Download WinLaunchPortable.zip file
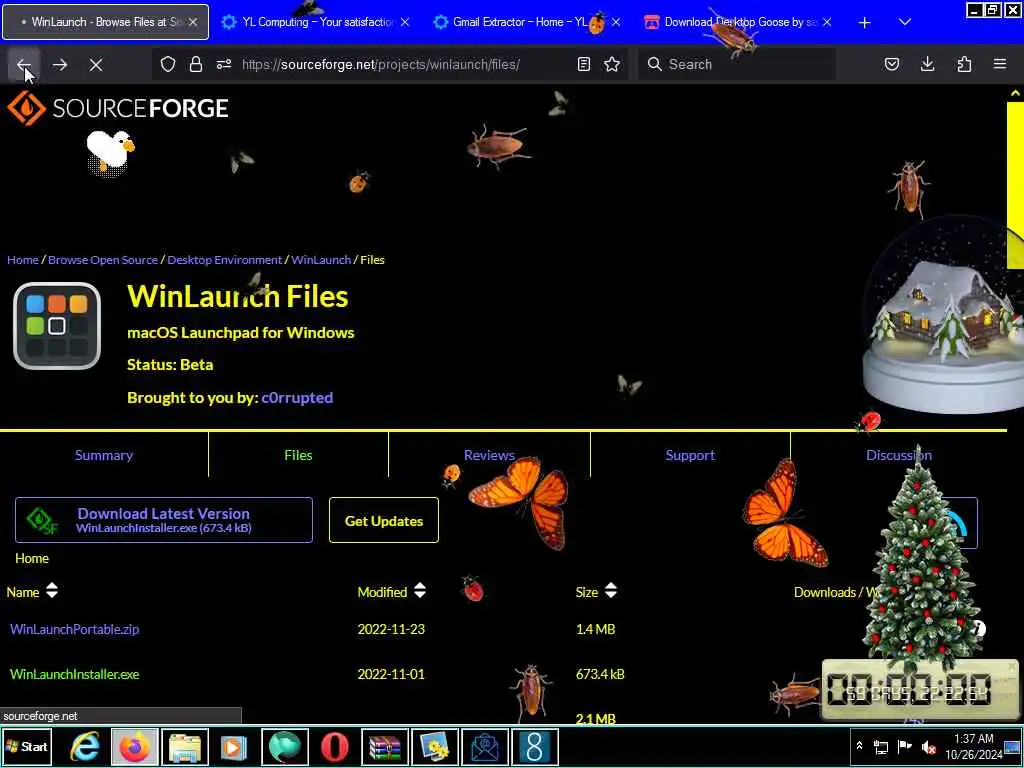The height and width of the screenshot is (768, 1024). 74,629
